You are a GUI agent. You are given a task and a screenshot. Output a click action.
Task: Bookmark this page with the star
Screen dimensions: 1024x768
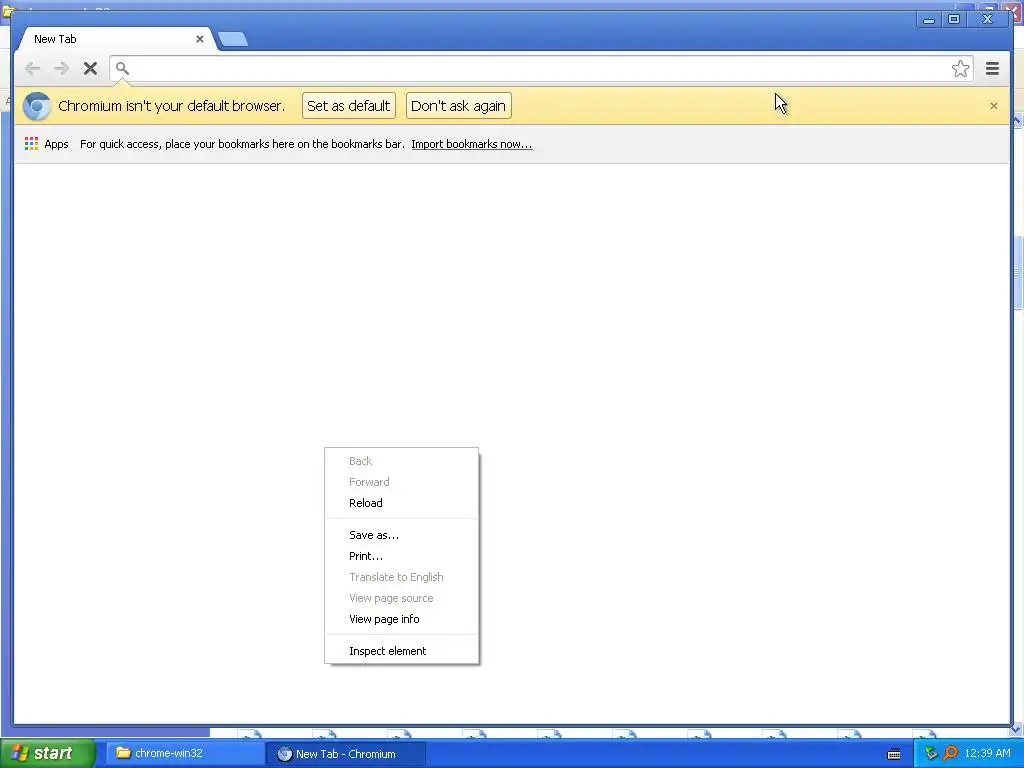tap(960, 69)
